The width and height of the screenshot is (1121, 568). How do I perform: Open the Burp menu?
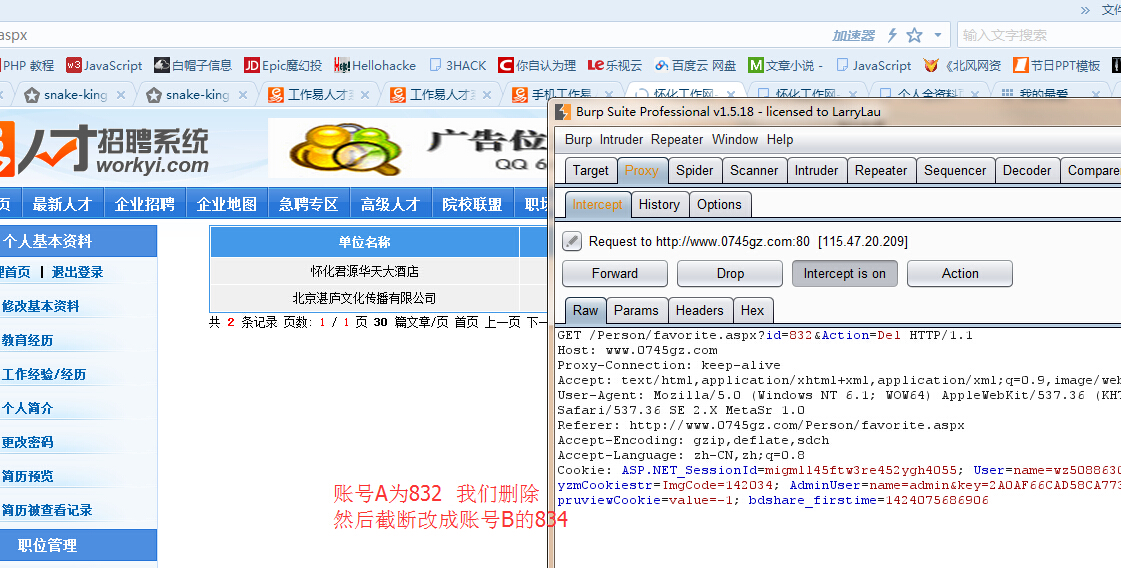pos(578,139)
